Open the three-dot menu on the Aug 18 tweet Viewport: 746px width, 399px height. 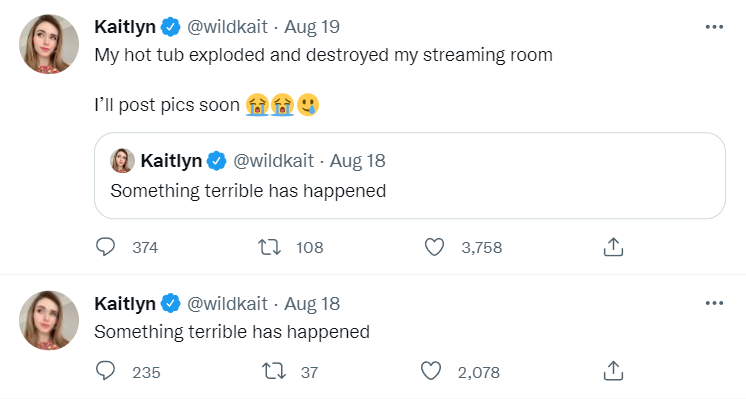pyautogui.click(x=714, y=303)
